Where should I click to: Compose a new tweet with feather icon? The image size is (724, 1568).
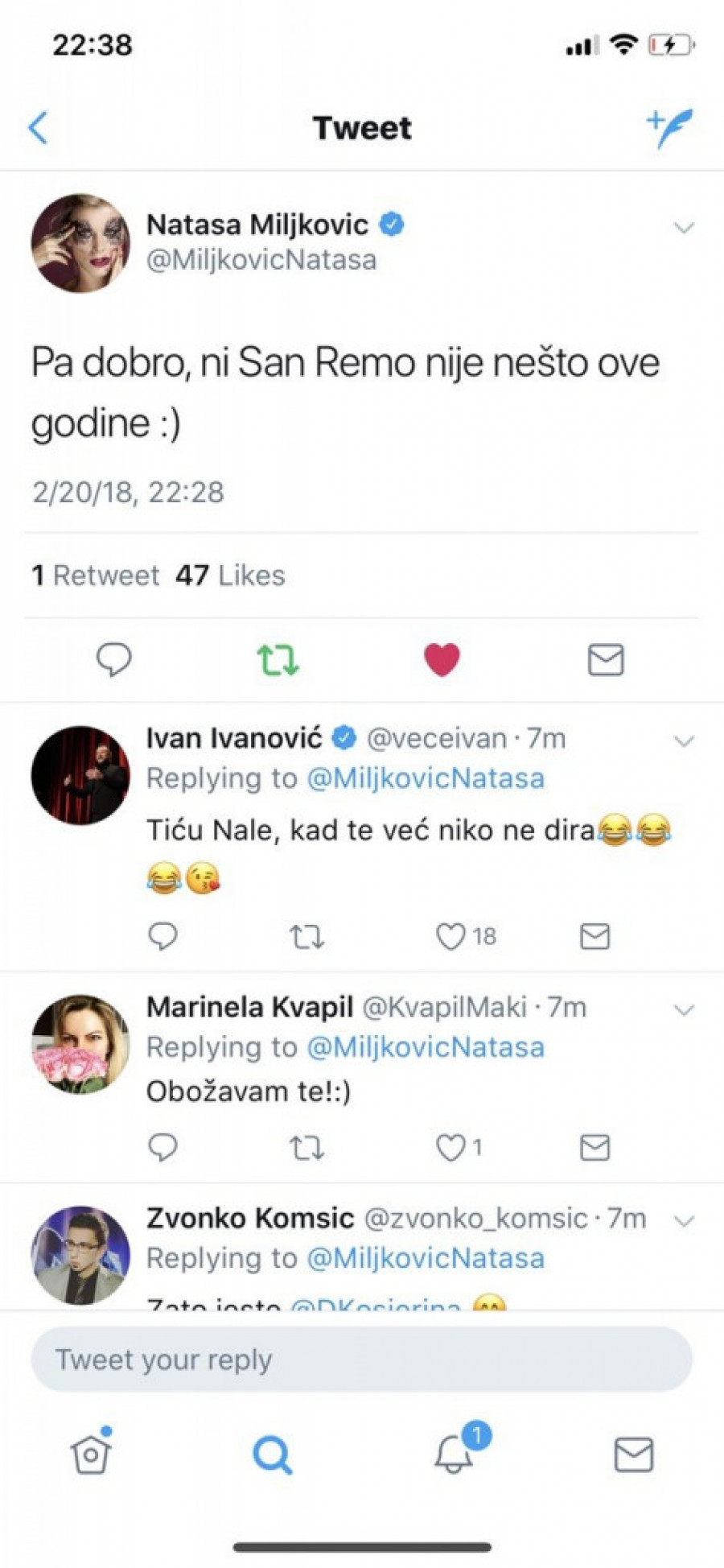(669, 127)
